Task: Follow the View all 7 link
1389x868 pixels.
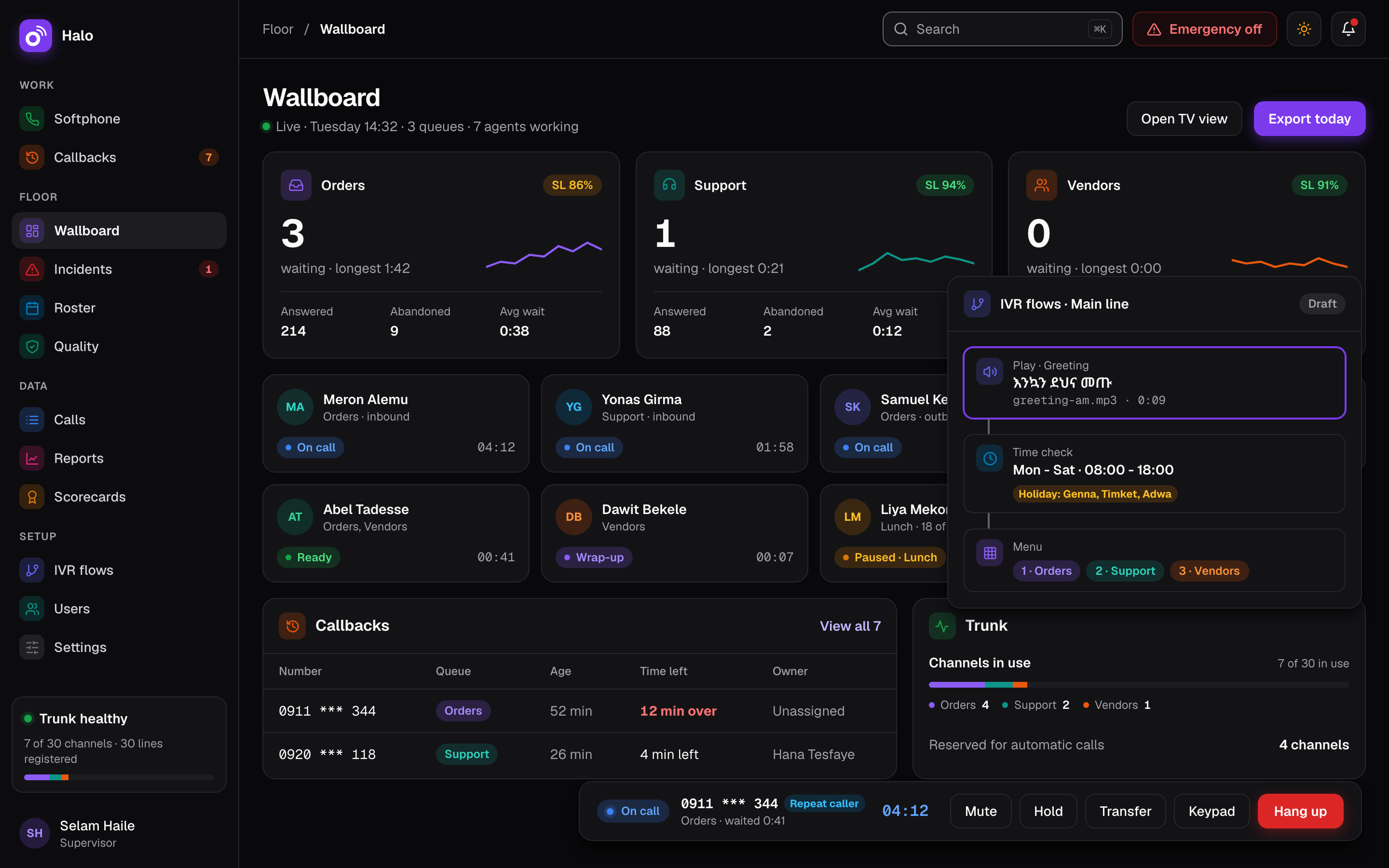Action: tap(850, 626)
